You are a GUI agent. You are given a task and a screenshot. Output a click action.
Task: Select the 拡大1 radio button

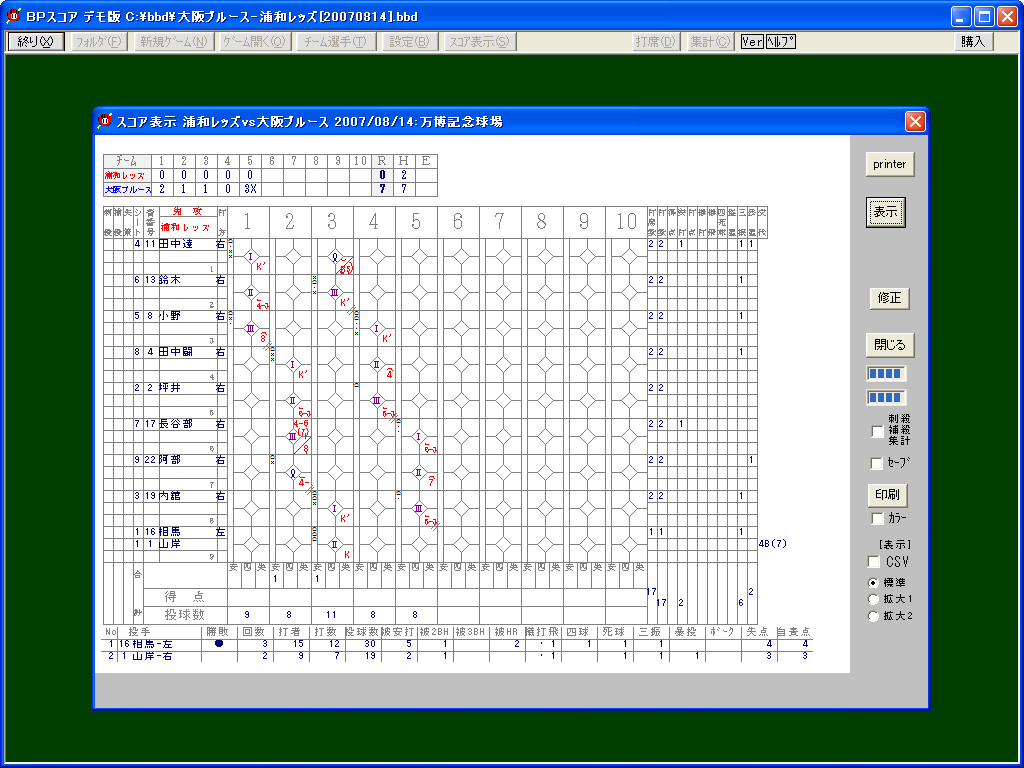click(x=872, y=599)
